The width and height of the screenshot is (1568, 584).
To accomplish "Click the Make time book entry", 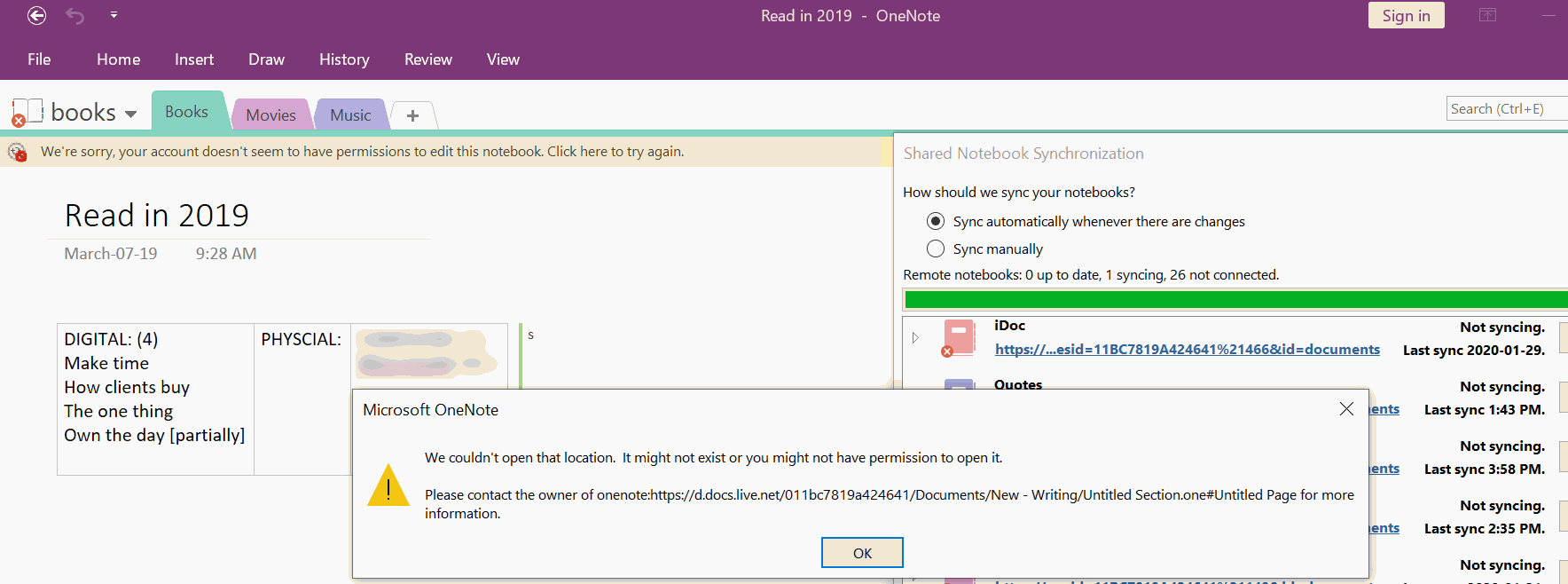I will tap(106, 363).
